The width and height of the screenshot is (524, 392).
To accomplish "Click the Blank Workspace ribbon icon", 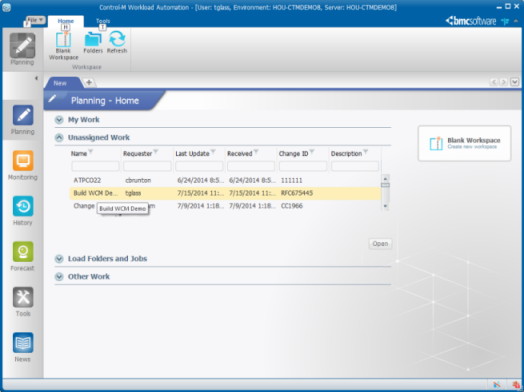I will 63,46.
